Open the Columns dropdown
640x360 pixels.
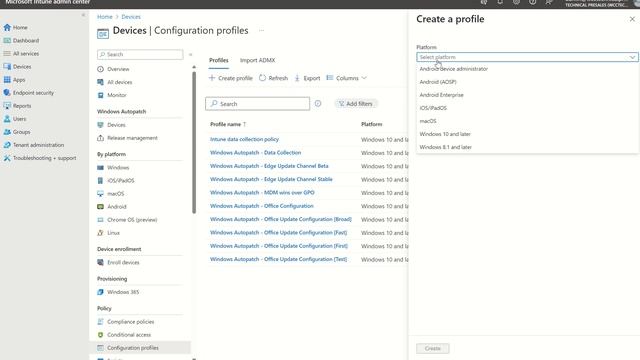(347, 78)
